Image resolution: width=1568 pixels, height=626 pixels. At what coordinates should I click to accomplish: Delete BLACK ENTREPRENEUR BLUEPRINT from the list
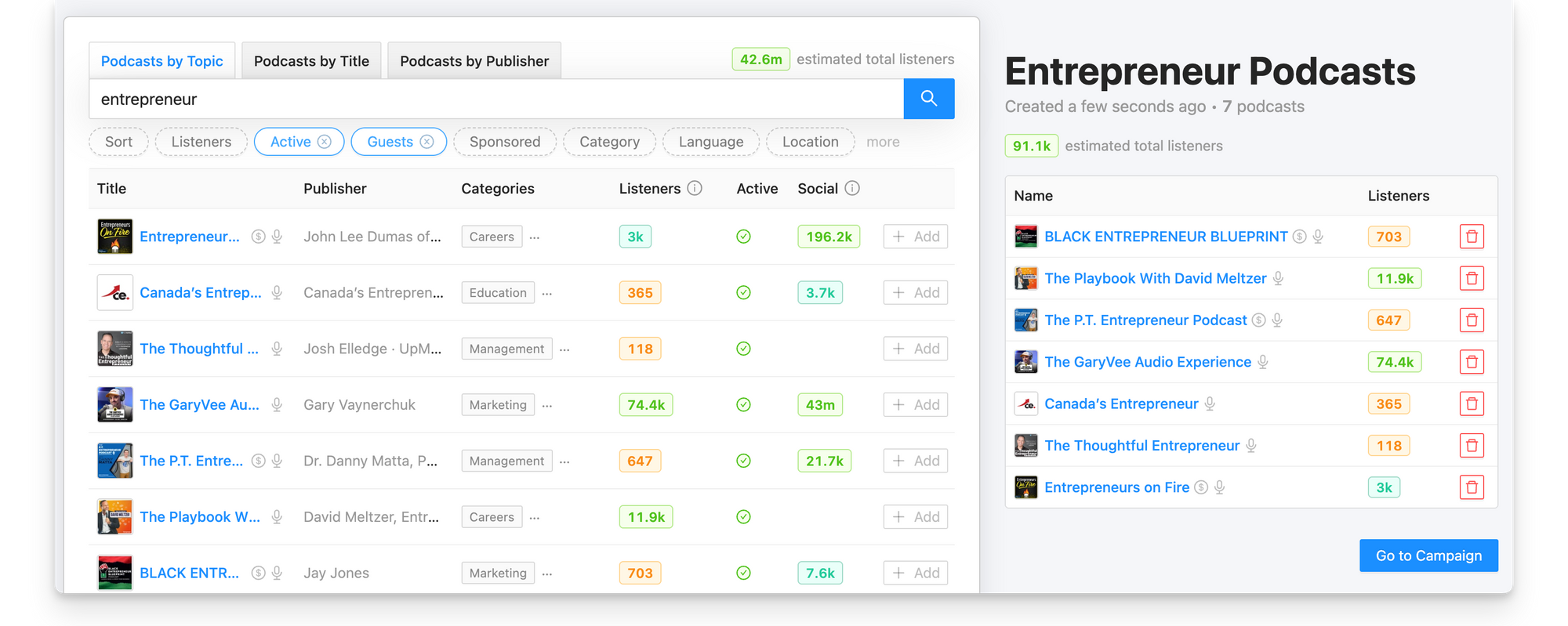[x=1472, y=237]
